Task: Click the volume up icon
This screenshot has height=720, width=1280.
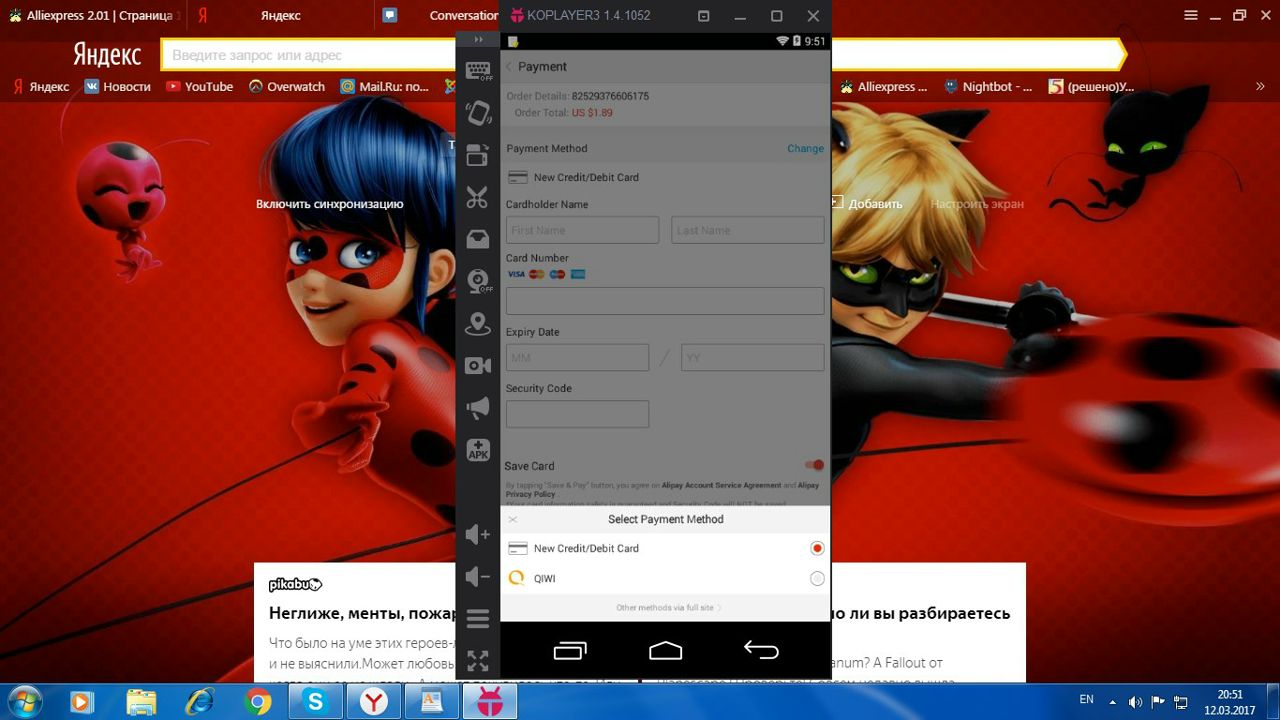Action: click(478, 535)
